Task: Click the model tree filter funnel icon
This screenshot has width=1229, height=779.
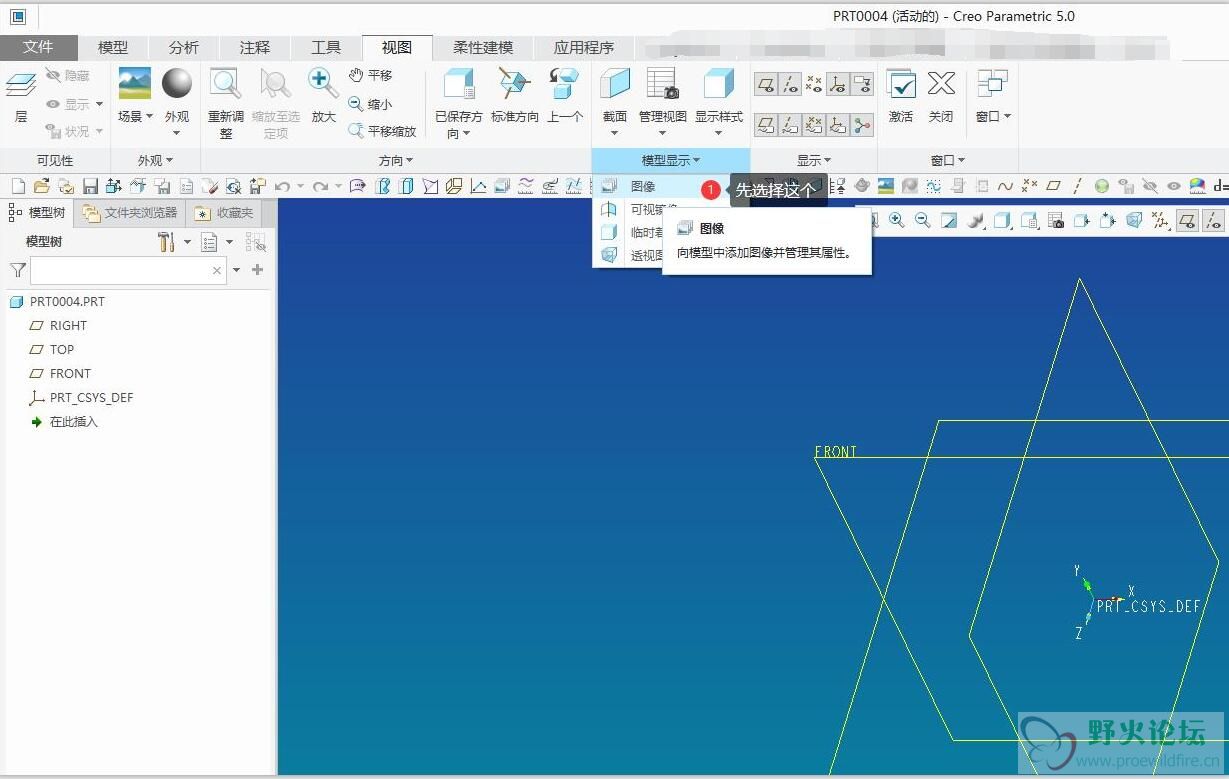Action: tap(17, 270)
